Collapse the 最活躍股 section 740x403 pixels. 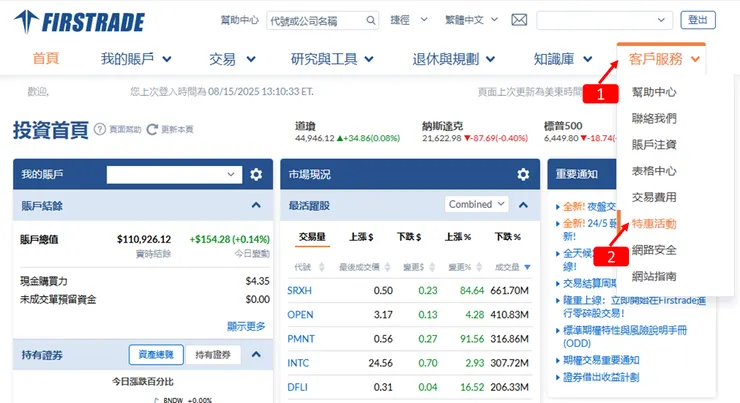click(x=523, y=205)
